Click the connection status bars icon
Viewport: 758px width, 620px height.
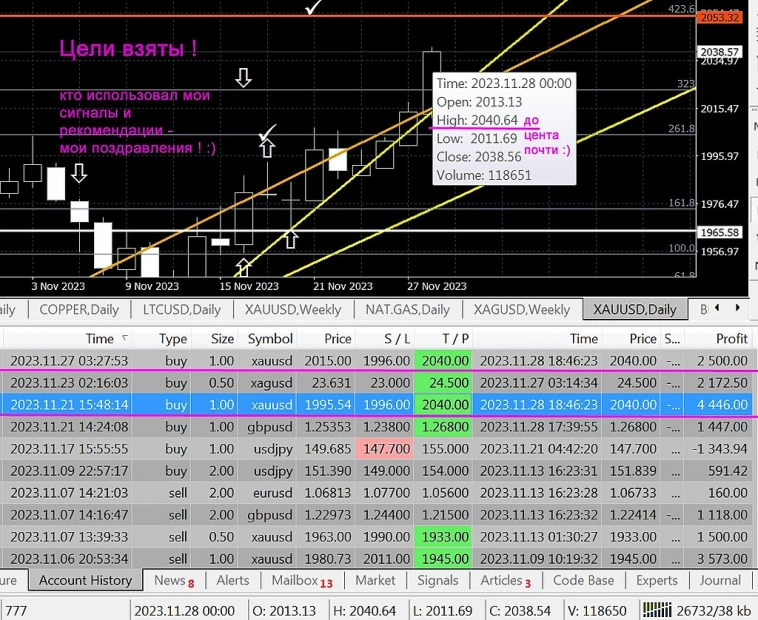(659, 610)
